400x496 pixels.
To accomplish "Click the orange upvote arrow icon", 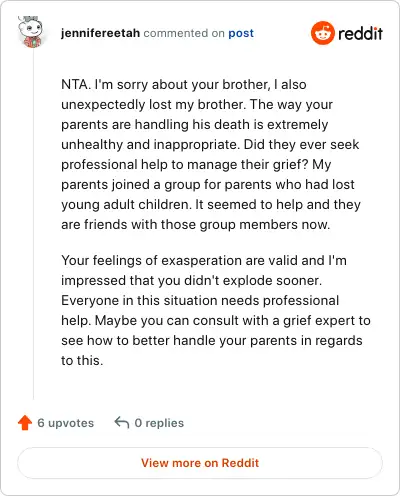I will click(x=25, y=423).
